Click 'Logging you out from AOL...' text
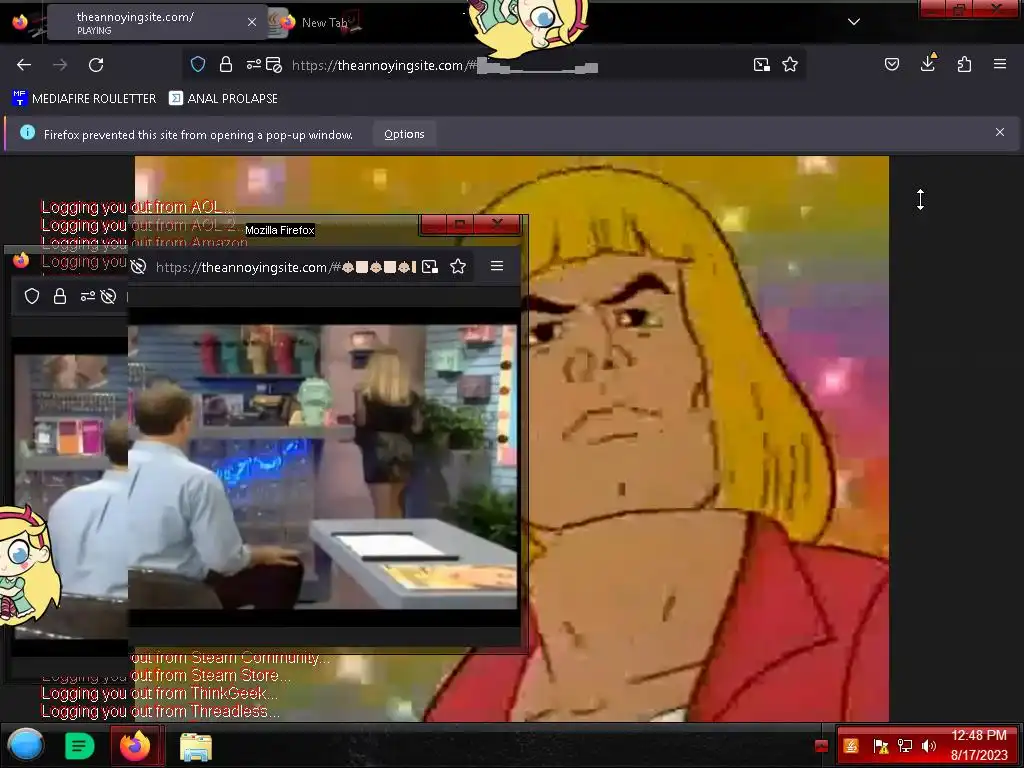 pyautogui.click(x=137, y=207)
